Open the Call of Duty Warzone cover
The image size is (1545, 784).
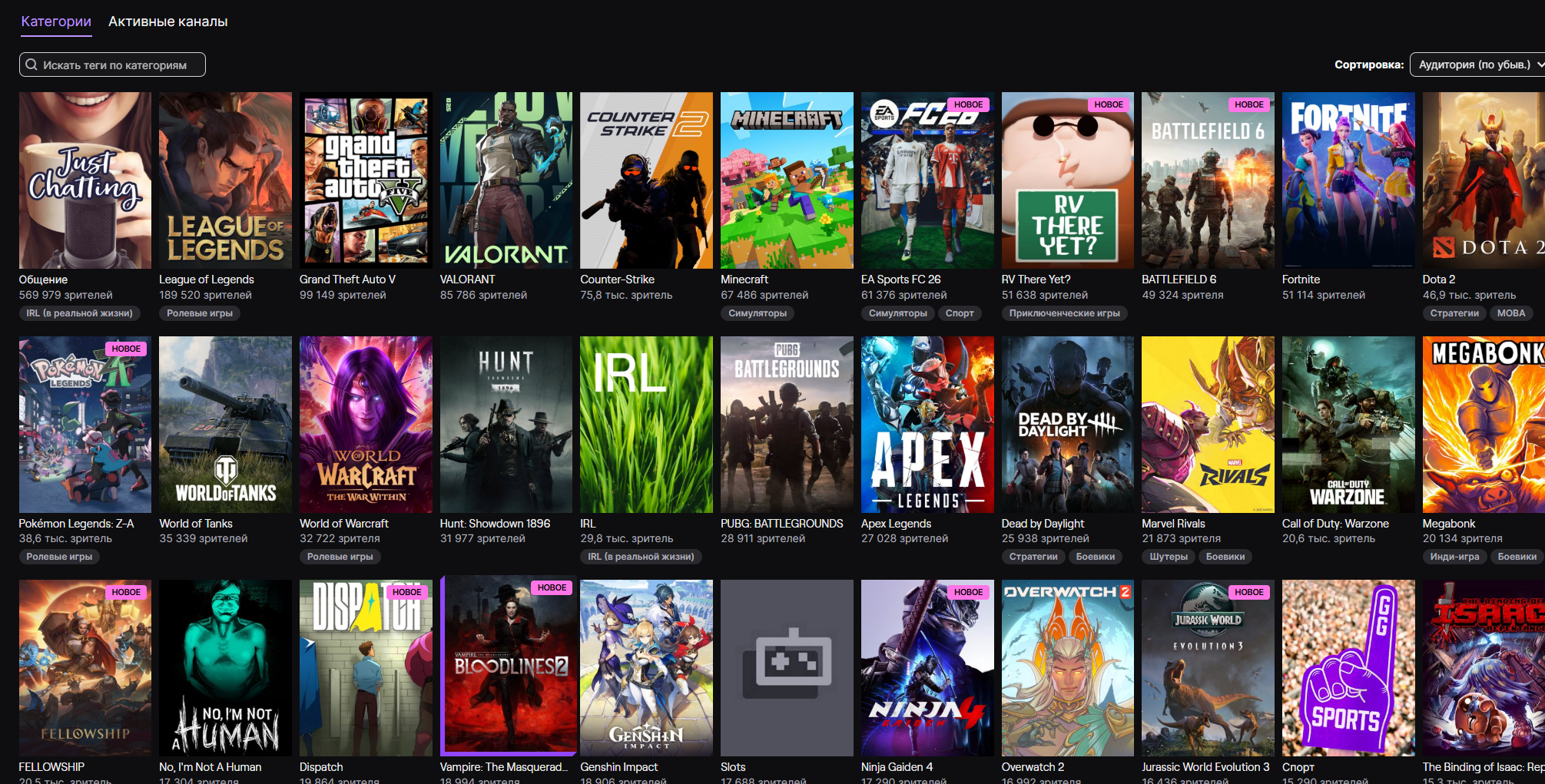[1348, 425]
